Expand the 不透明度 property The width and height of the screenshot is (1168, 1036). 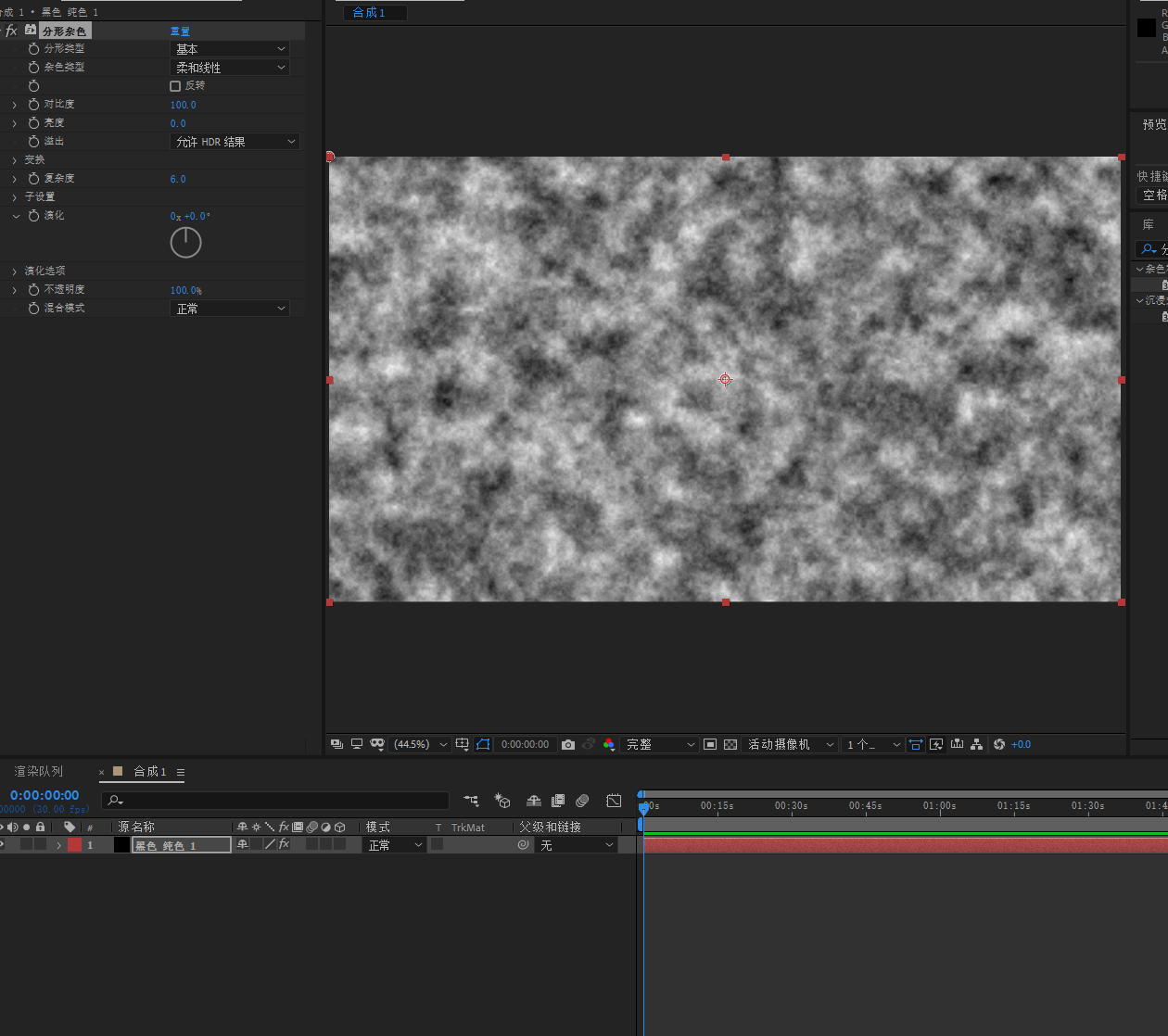pyautogui.click(x=15, y=290)
